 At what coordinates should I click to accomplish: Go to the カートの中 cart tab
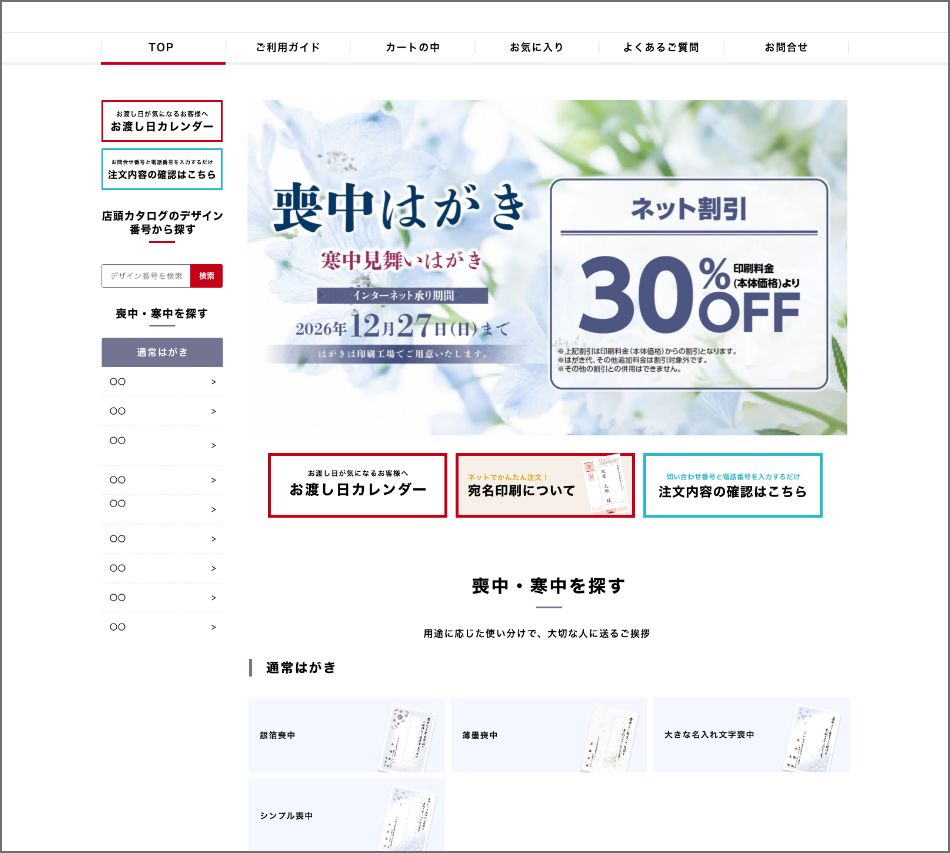click(x=413, y=47)
